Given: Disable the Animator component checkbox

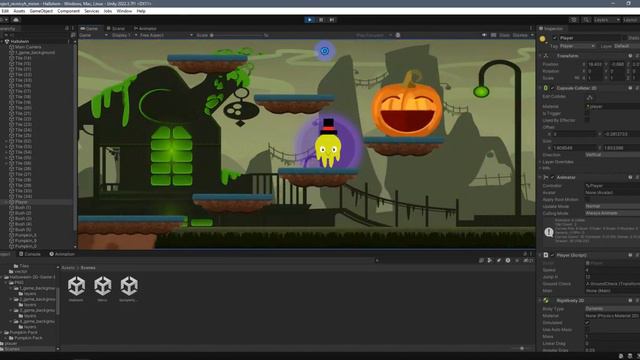Looking at the screenshot, I should click(x=553, y=178).
